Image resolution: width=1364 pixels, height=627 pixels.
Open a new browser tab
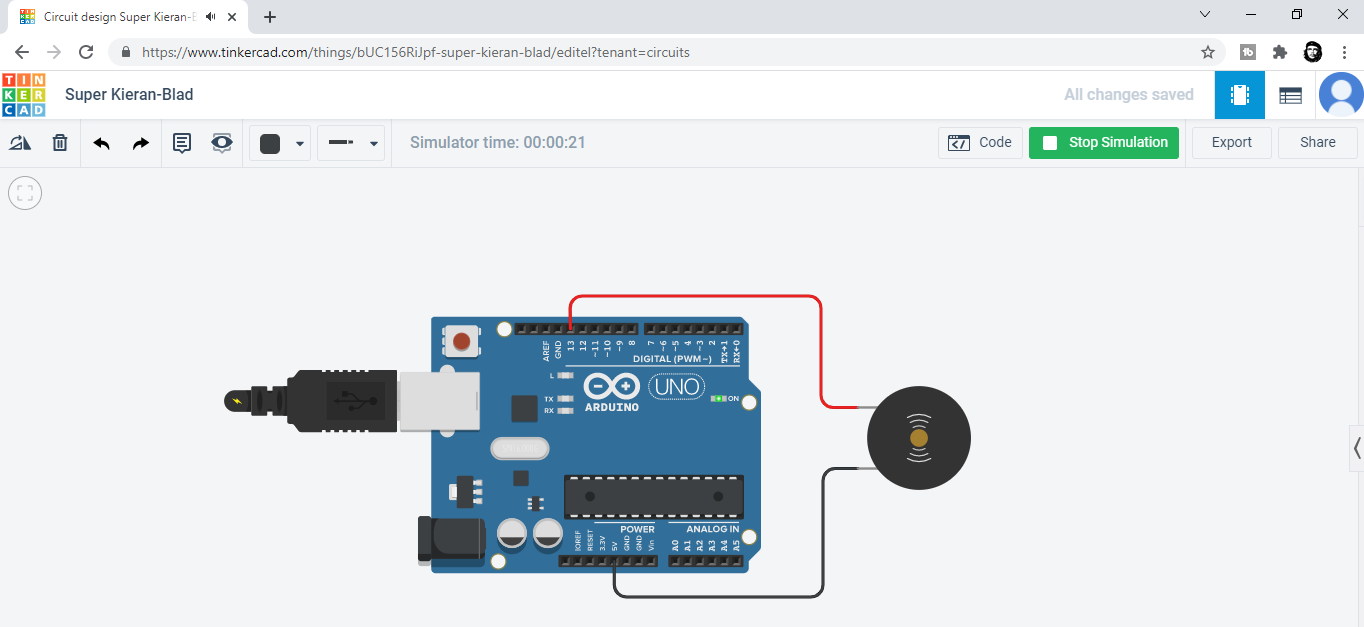click(270, 16)
